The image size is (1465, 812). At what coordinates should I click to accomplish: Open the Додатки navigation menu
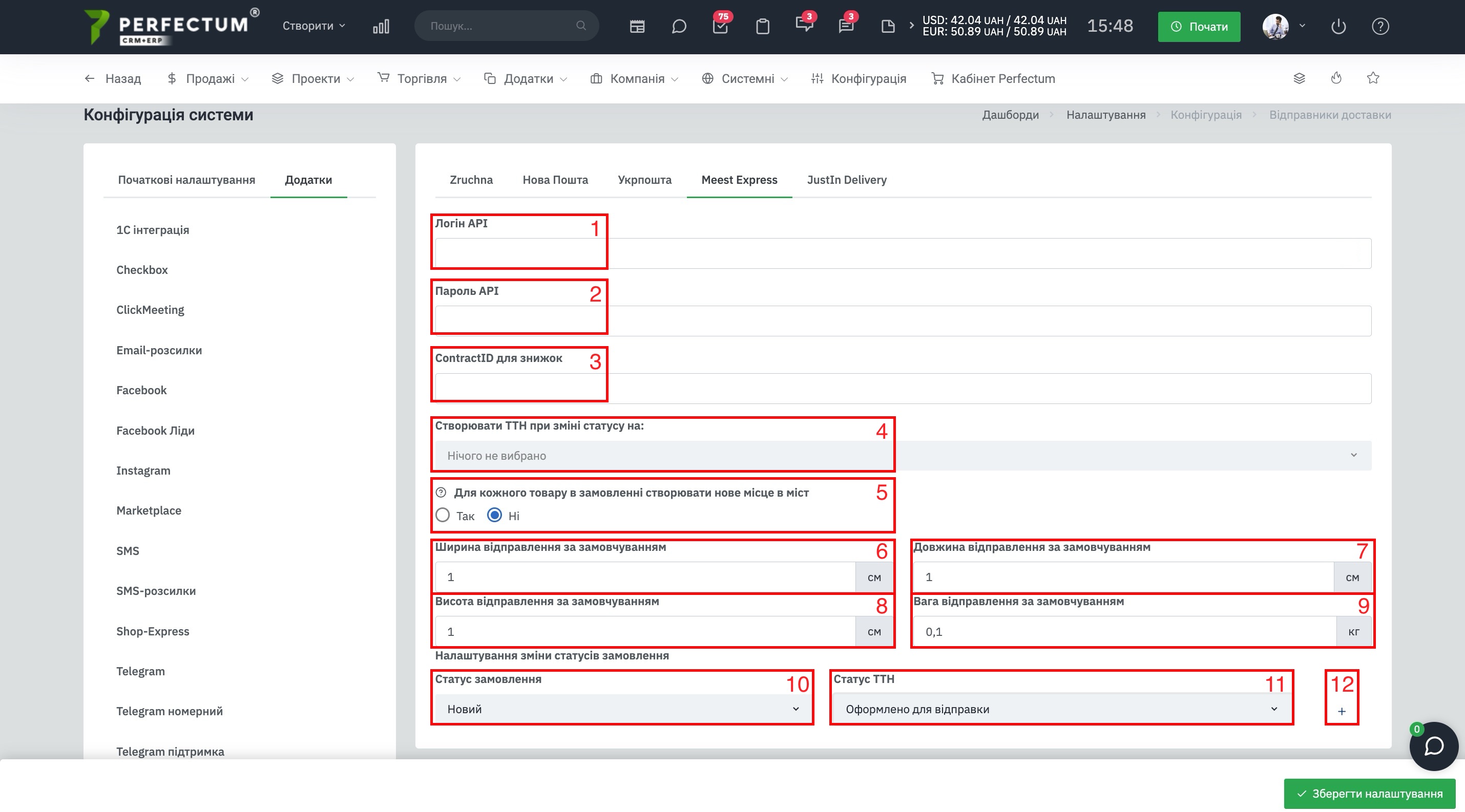(x=525, y=78)
